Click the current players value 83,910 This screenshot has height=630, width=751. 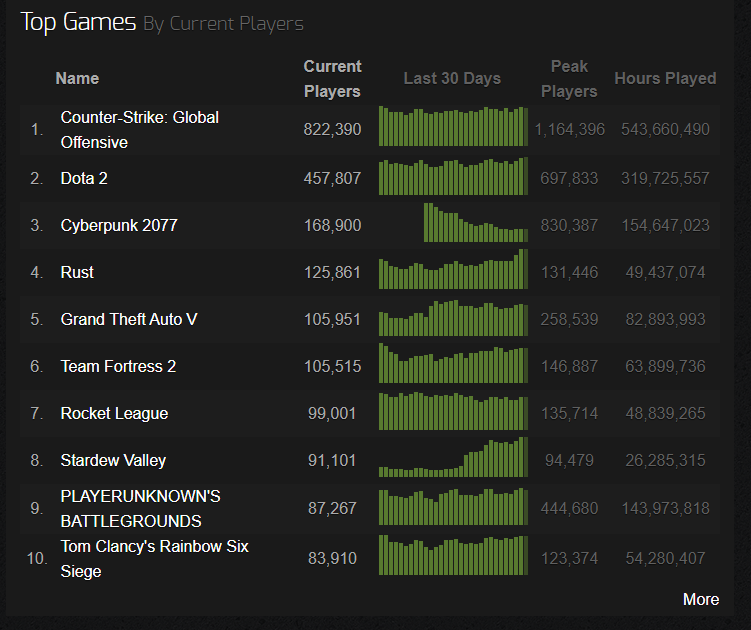click(332, 558)
